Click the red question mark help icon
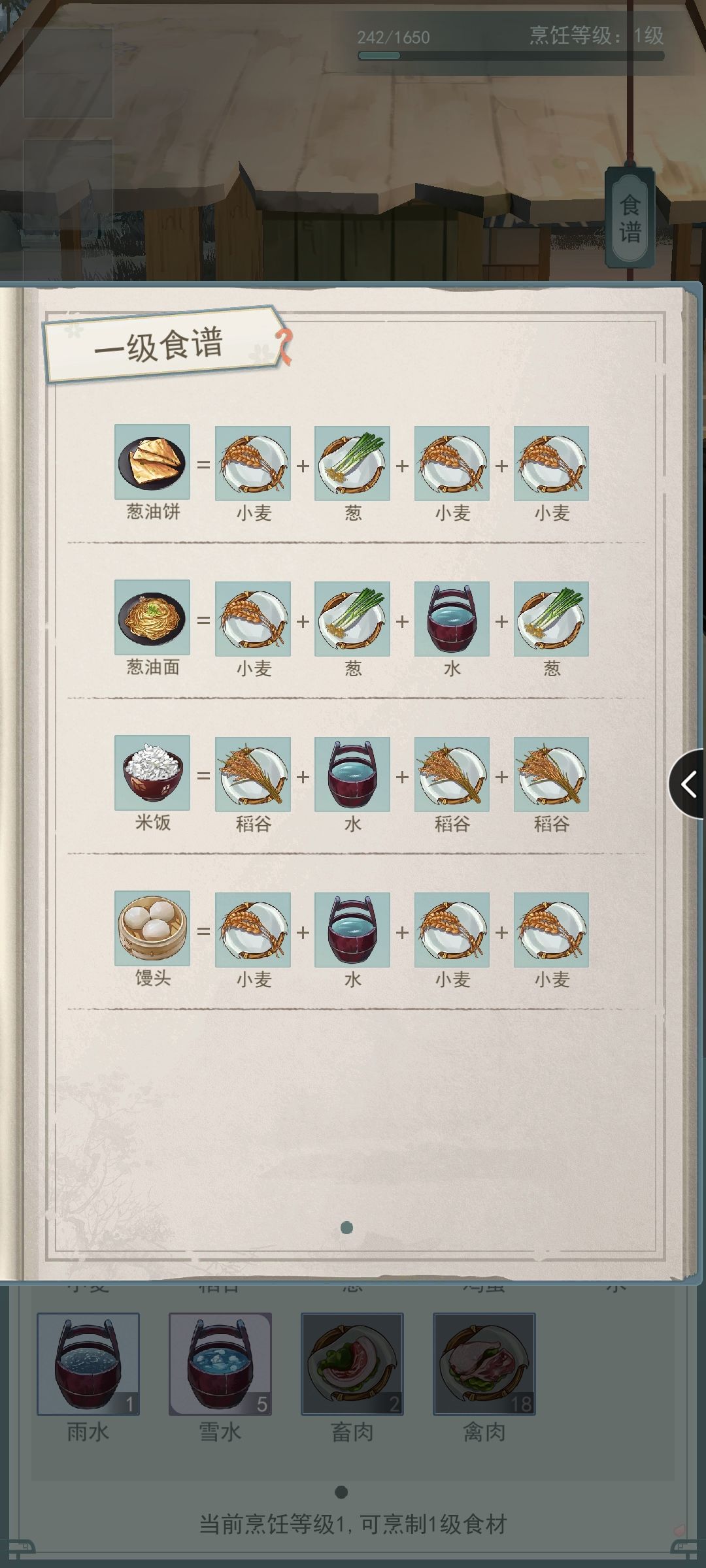The height and width of the screenshot is (1568, 706). [284, 346]
